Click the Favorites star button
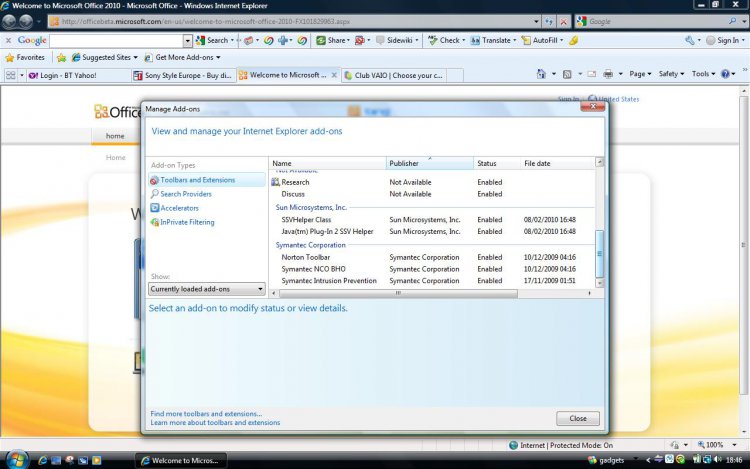Image resolution: width=750 pixels, height=469 pixels. coord(24,57)
